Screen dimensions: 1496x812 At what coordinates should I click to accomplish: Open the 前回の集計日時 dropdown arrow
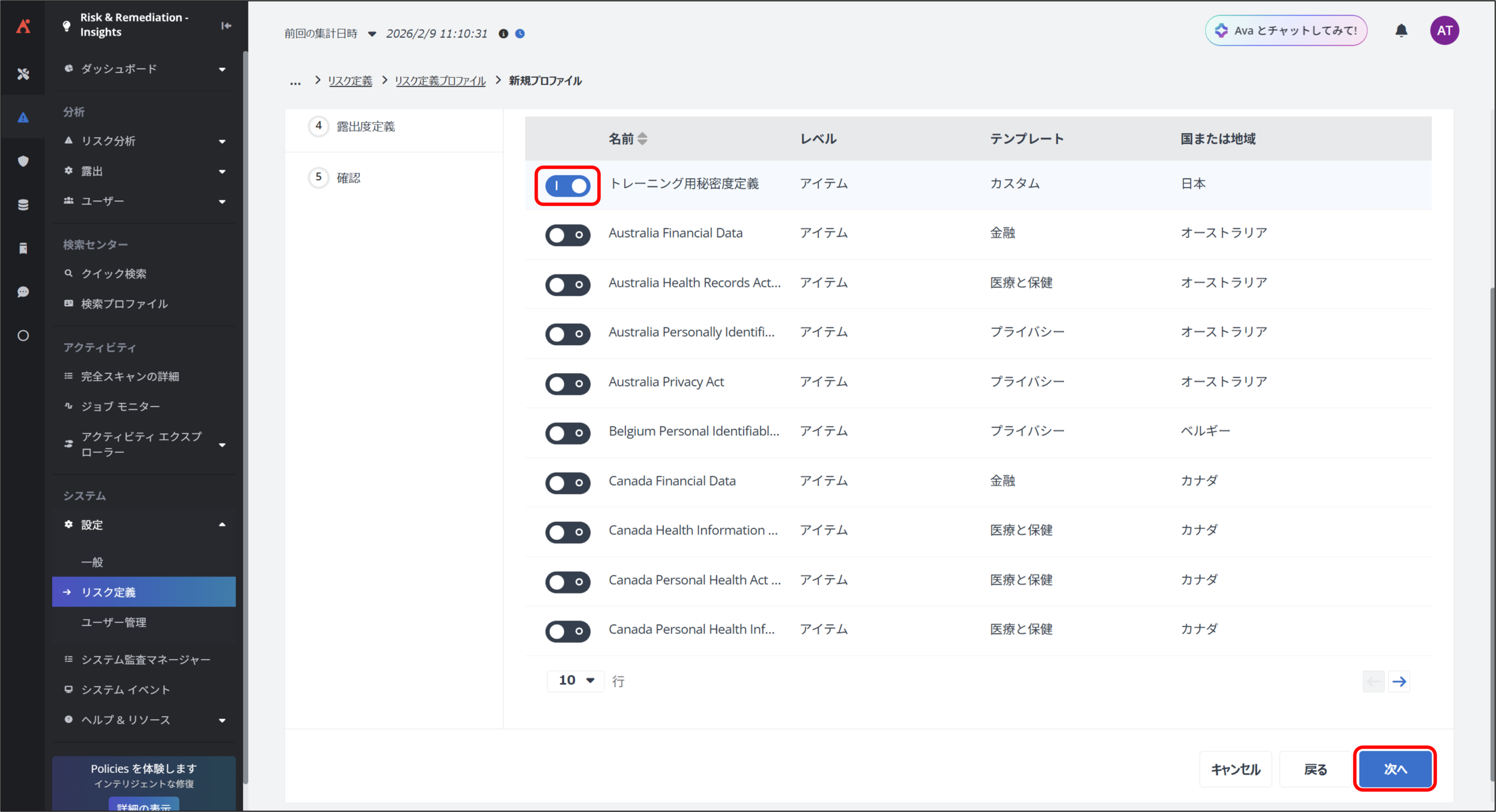coord(372,34)
